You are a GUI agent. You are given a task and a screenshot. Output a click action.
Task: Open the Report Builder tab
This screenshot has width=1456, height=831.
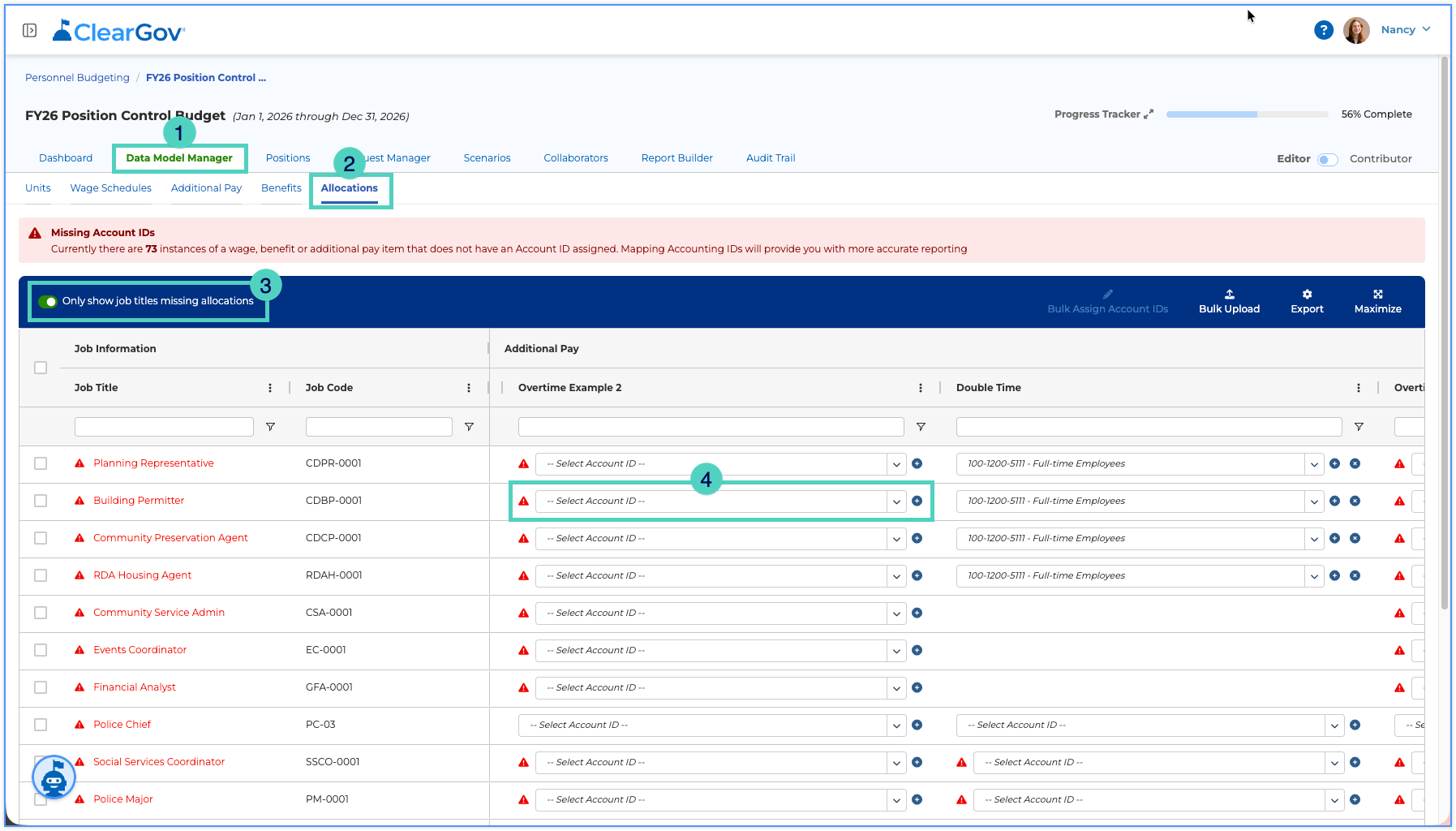coord(676,158)
